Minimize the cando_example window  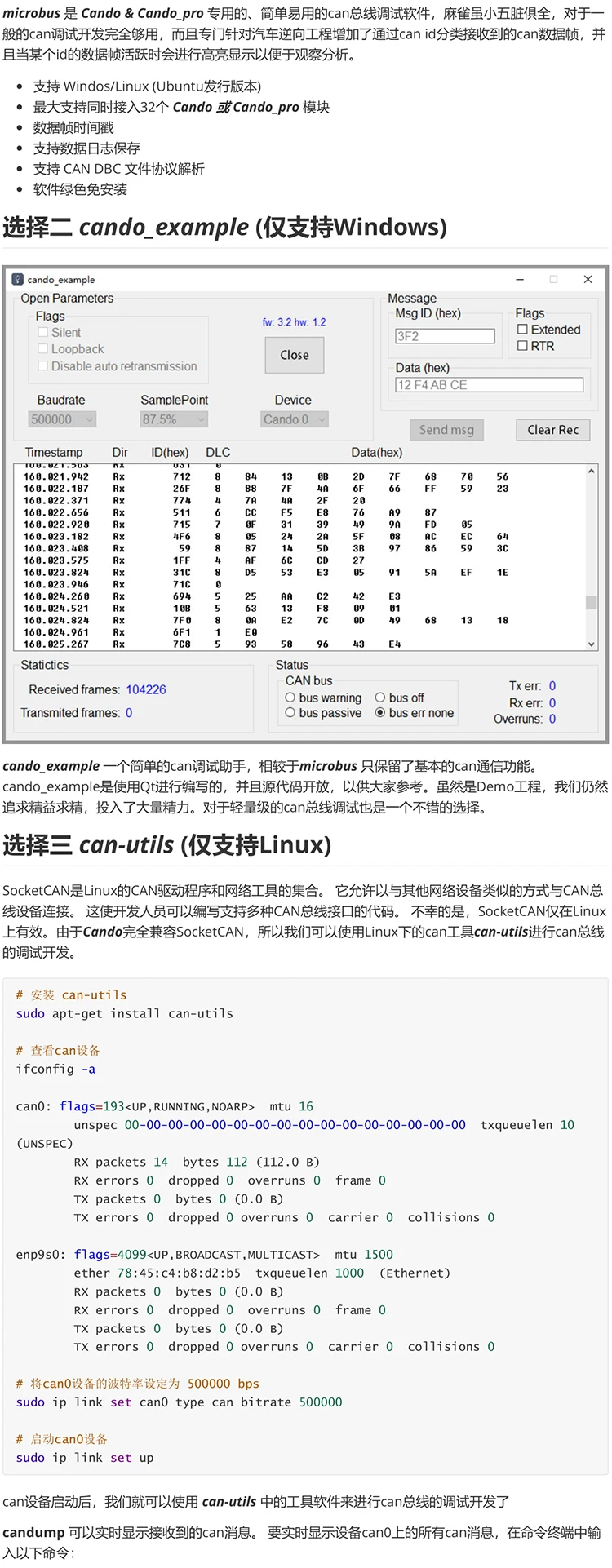pos(520,279)
